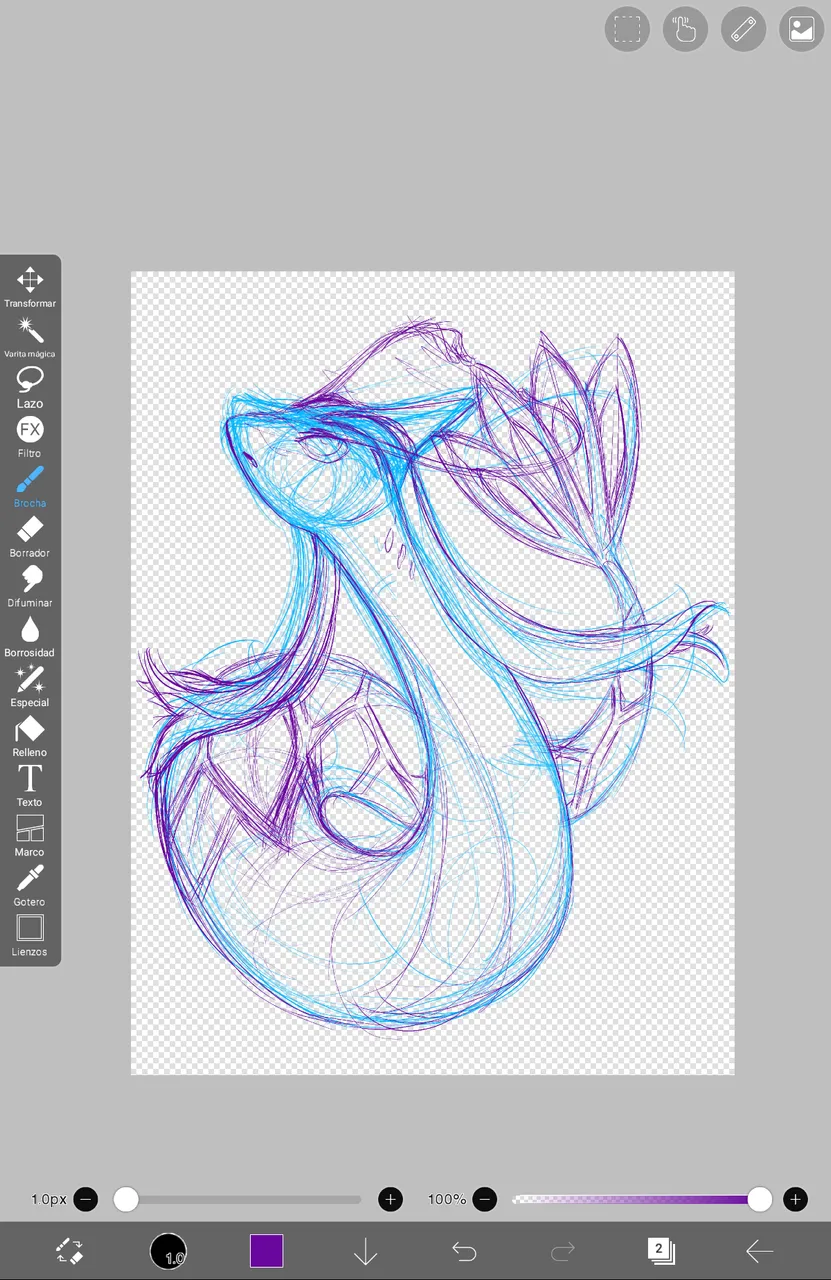Screen dimensions: 831x1280
Task: Open the selection area icon at top
Action: point(627,29)
